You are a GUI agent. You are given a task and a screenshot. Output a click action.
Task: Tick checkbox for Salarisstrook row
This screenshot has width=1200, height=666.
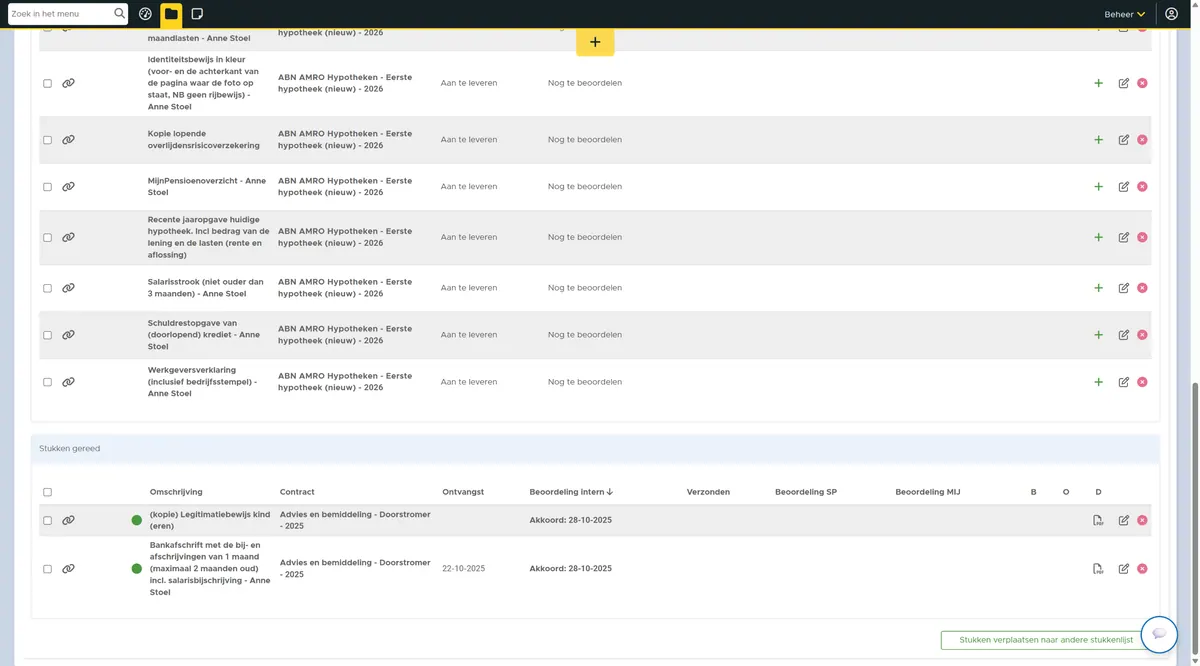click(47, 288)
